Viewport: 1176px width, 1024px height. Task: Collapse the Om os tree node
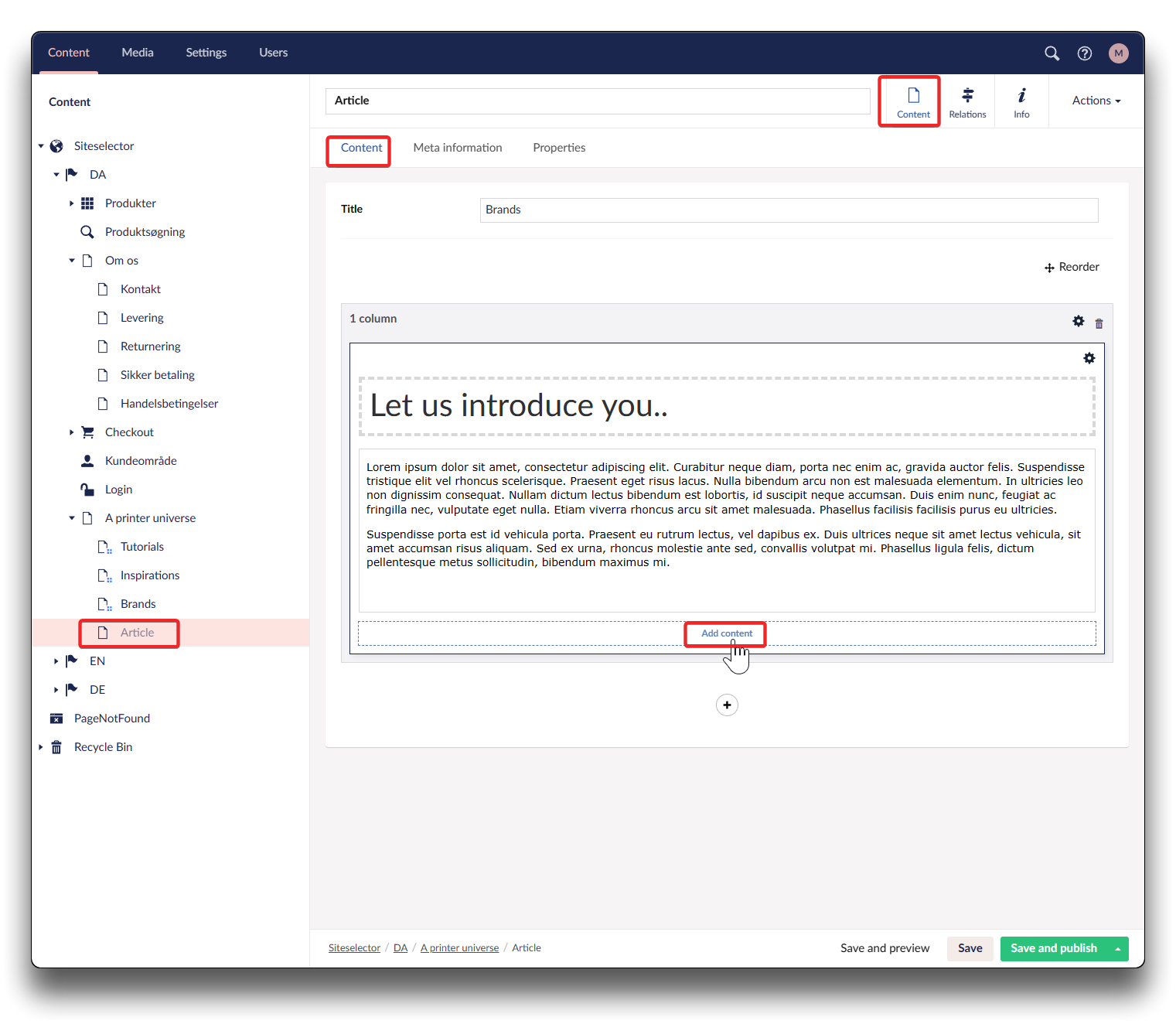(x=71, y=261)
